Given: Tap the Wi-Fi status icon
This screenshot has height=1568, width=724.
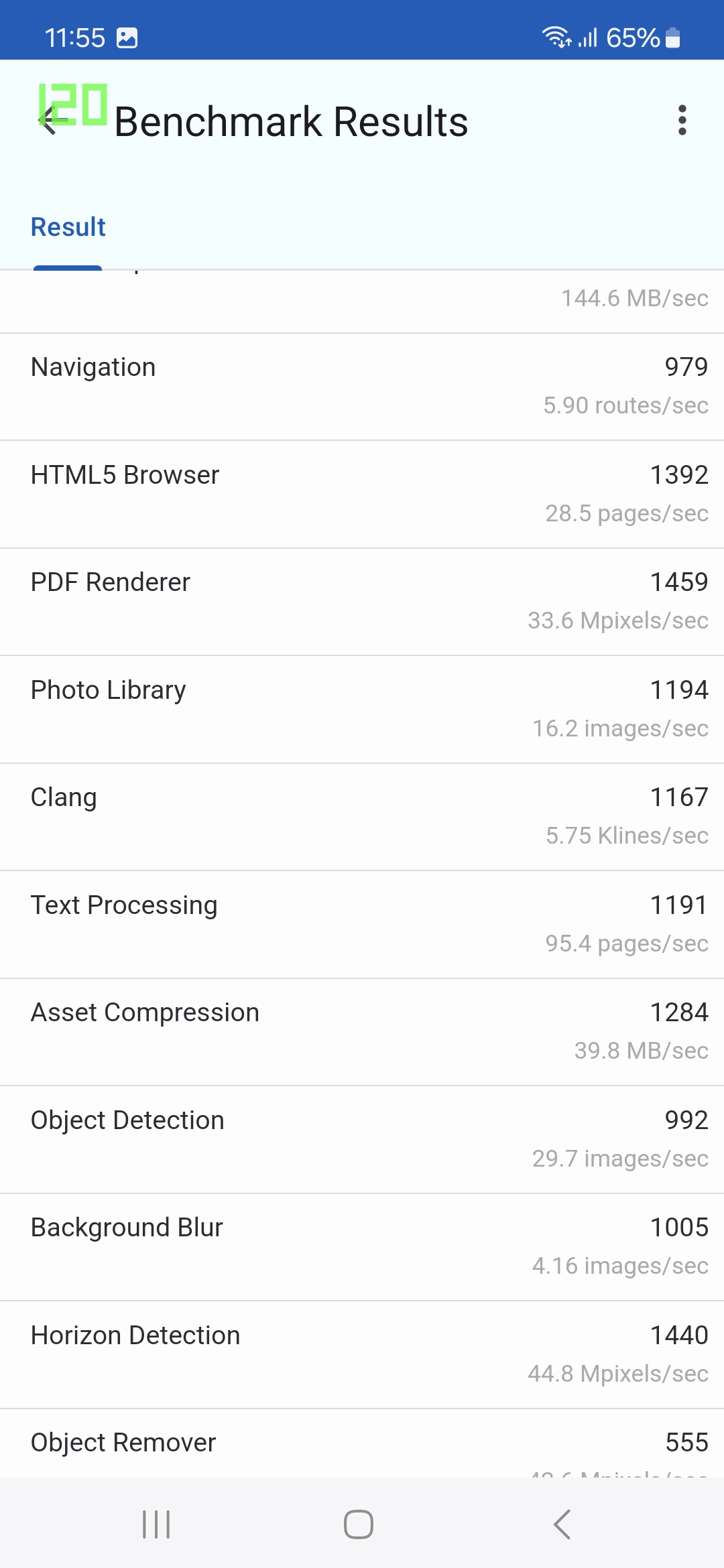Looking at the screenshot, I should pyautogui.click(x=556, y=38).
